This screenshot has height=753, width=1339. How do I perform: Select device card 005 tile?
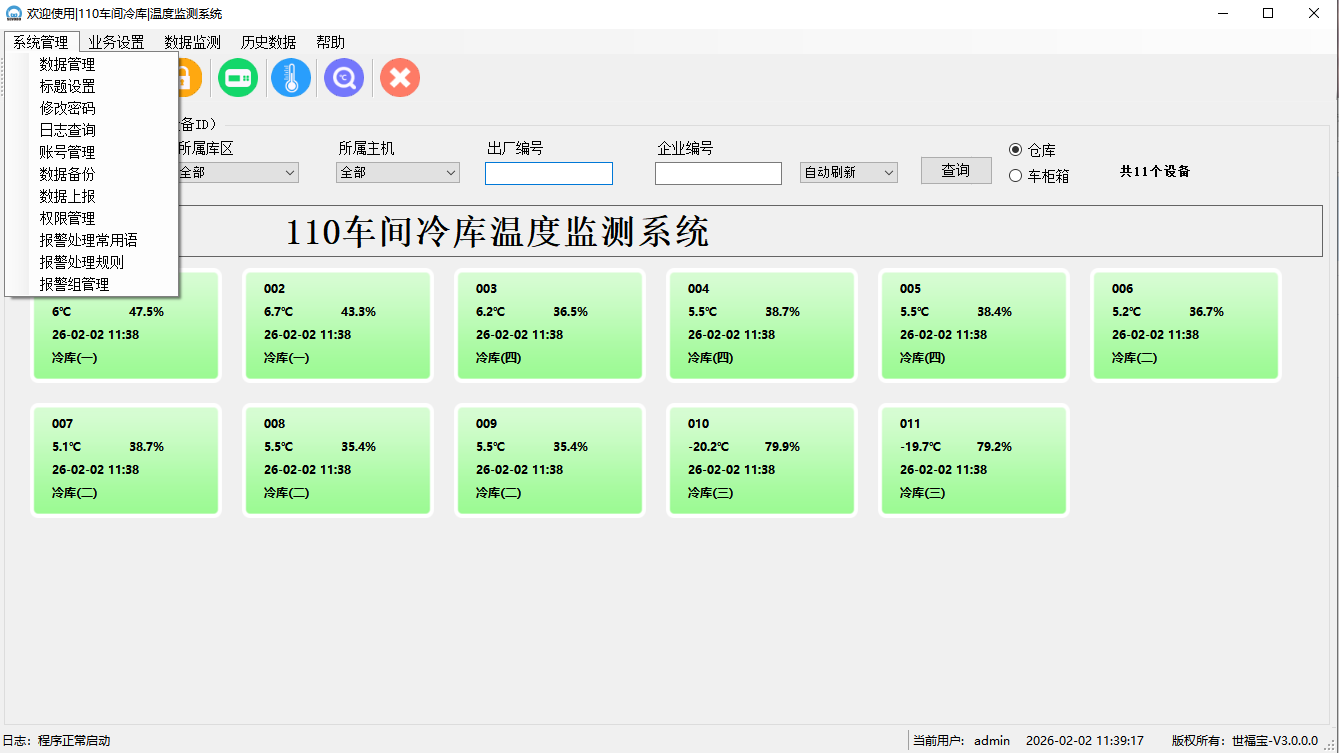coord(973,325)
